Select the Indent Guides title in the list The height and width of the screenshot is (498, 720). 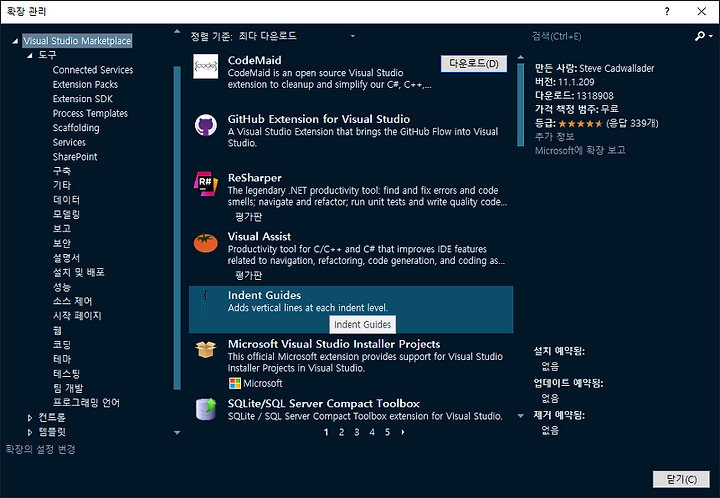[x=264, y=296]
